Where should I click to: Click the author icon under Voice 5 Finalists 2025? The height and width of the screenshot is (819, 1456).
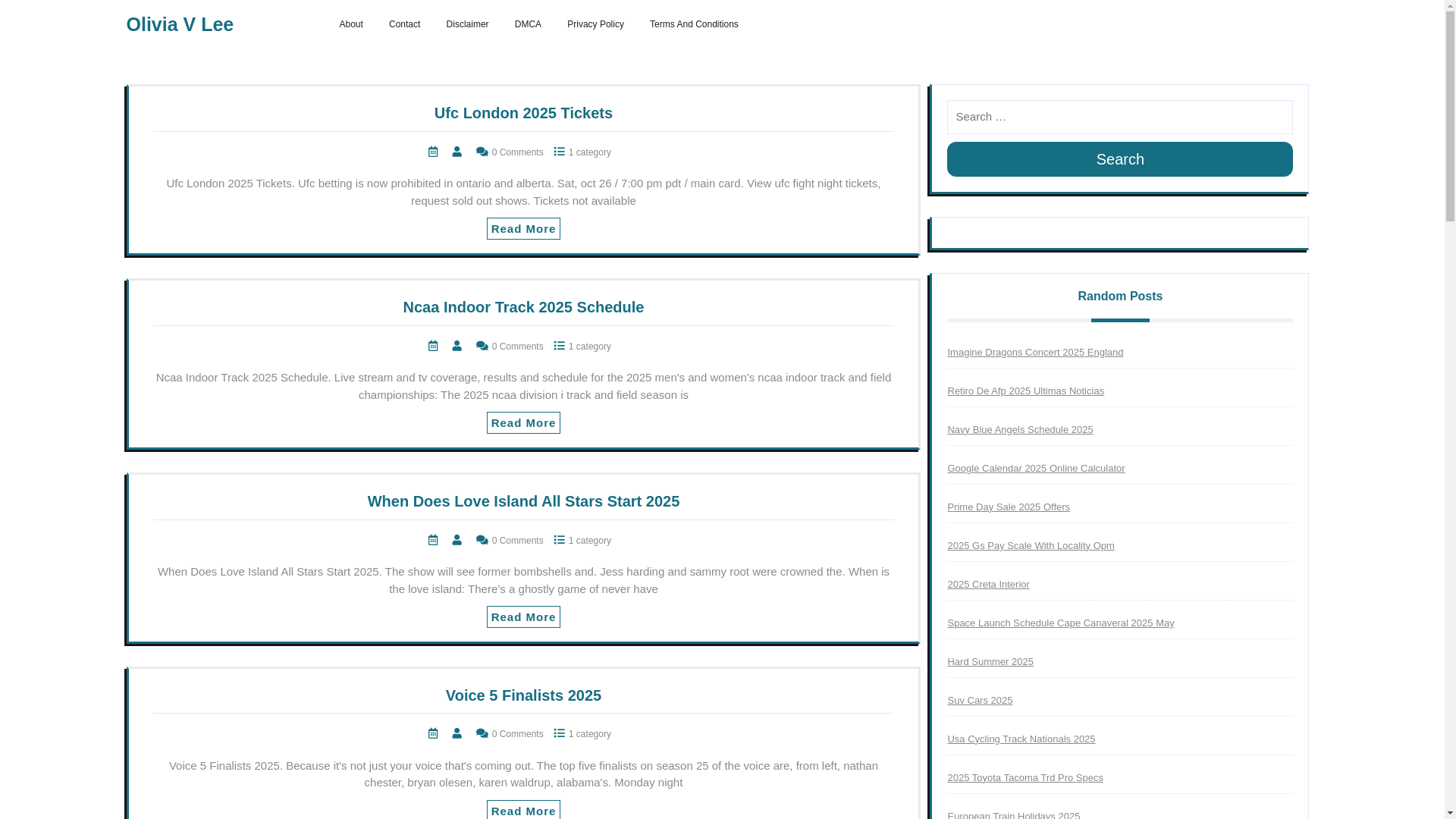coord(457,733)
